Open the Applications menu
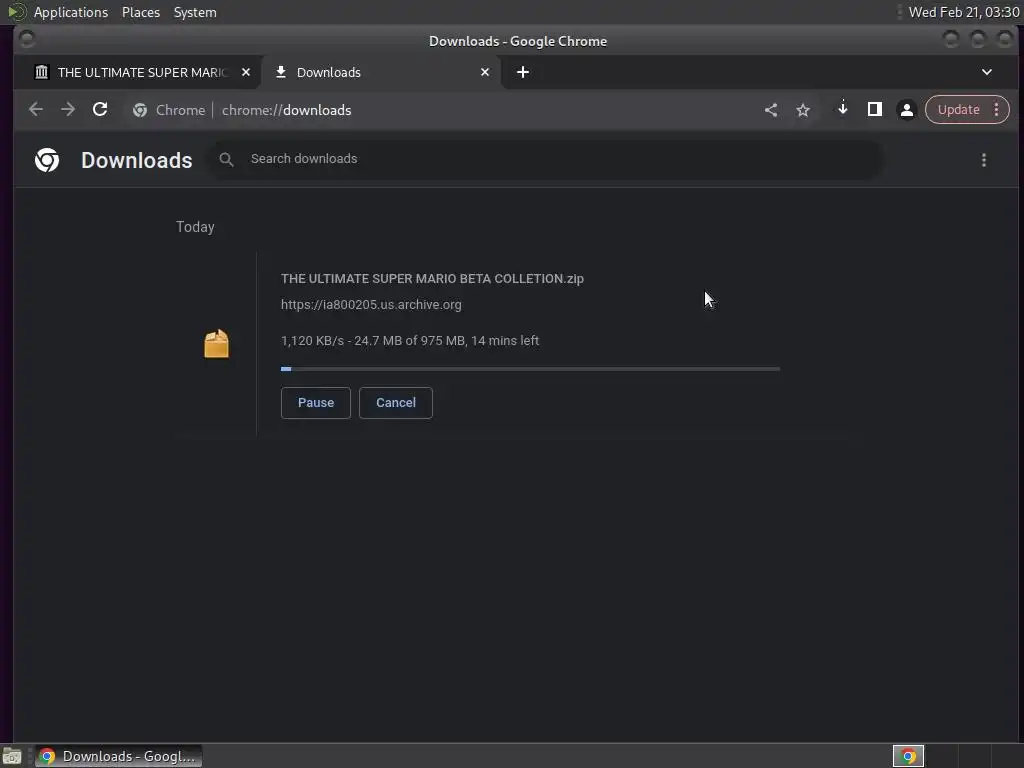Image resolution: width=1024 pixels, height=768 pixels. coord(71,12)
